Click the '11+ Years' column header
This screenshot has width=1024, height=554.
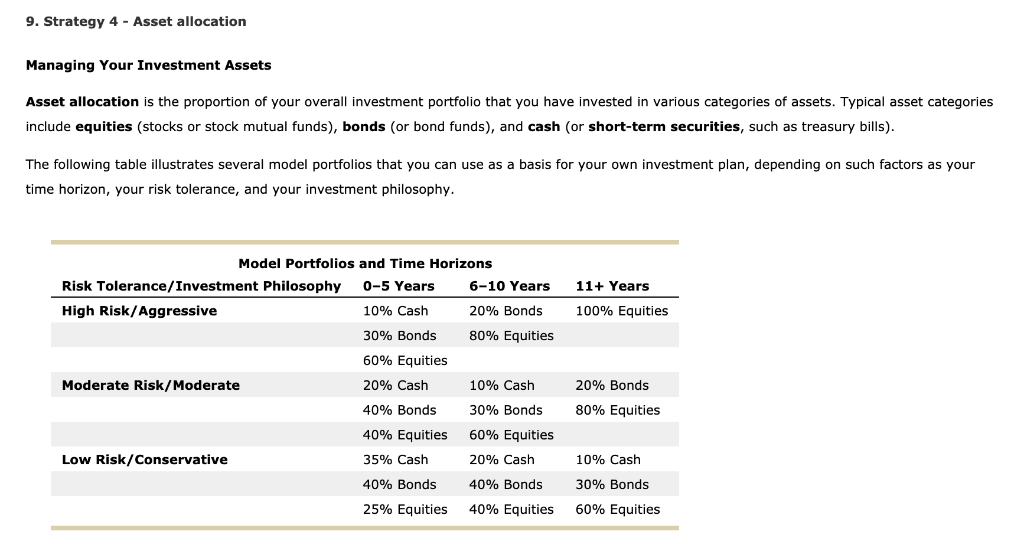[x=612, y=286]
